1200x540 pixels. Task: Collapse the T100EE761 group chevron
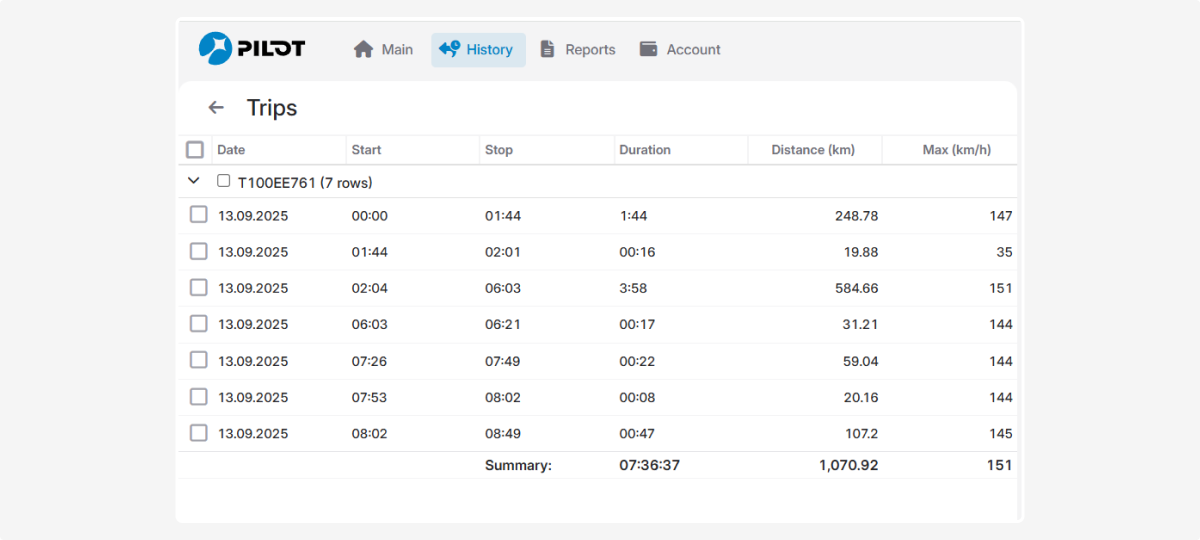pyautogui.click(x=193, y=182)
